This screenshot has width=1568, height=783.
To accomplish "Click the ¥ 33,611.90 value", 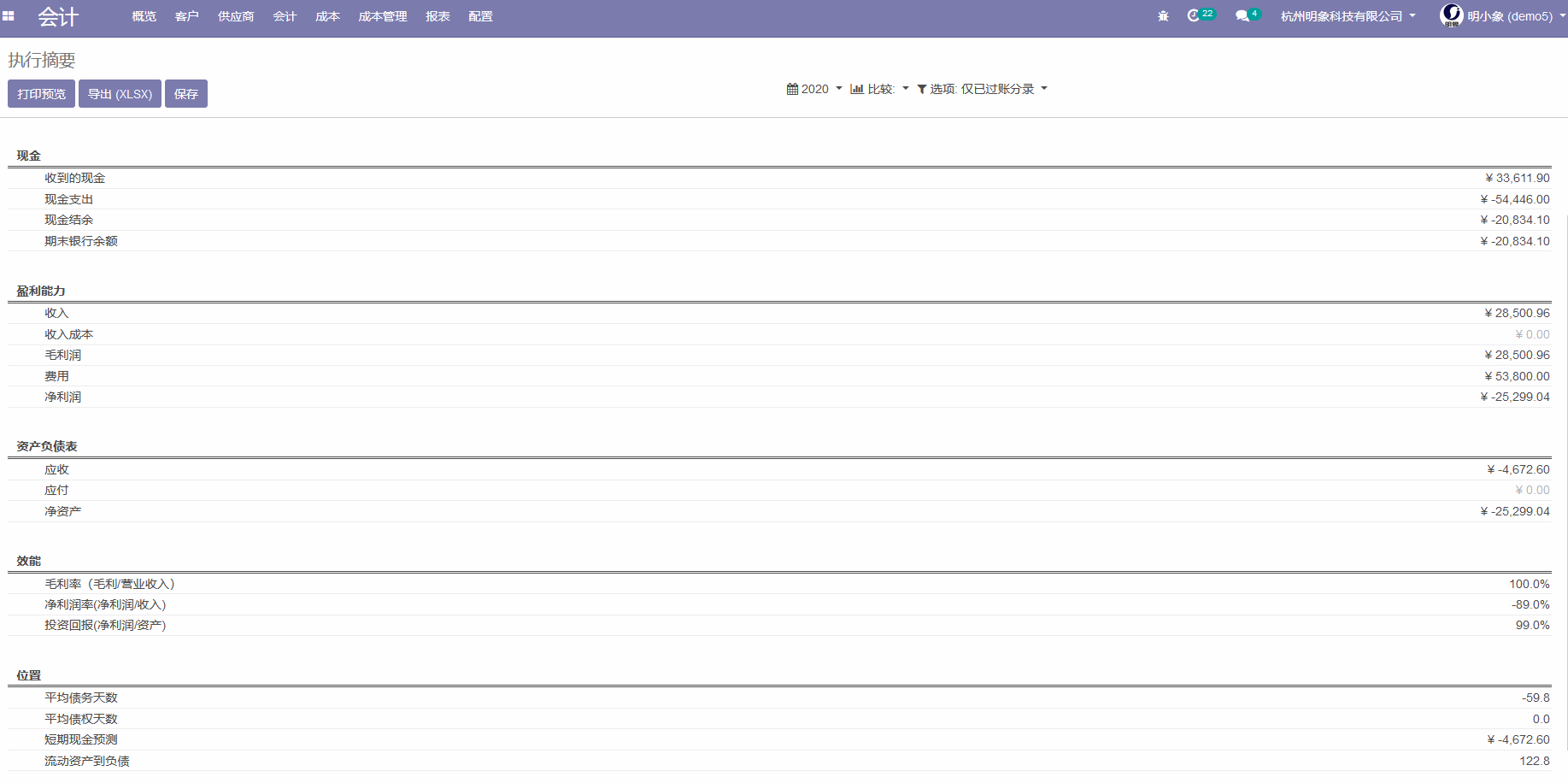I will click(1518, 178).
